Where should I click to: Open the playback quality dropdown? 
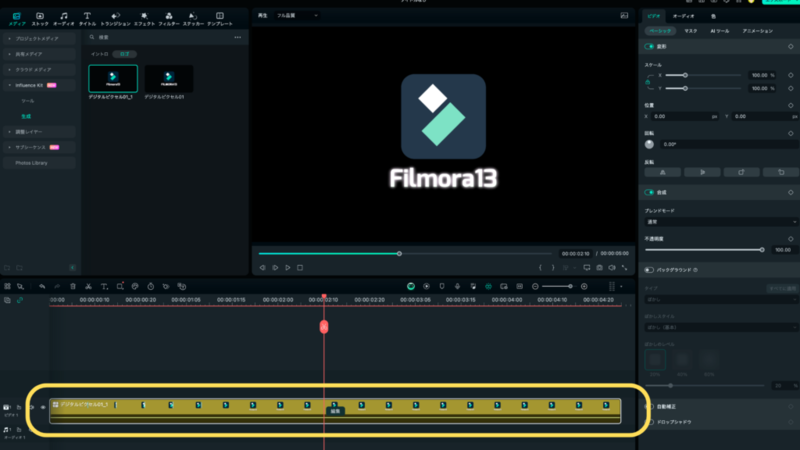pos(297,16)
